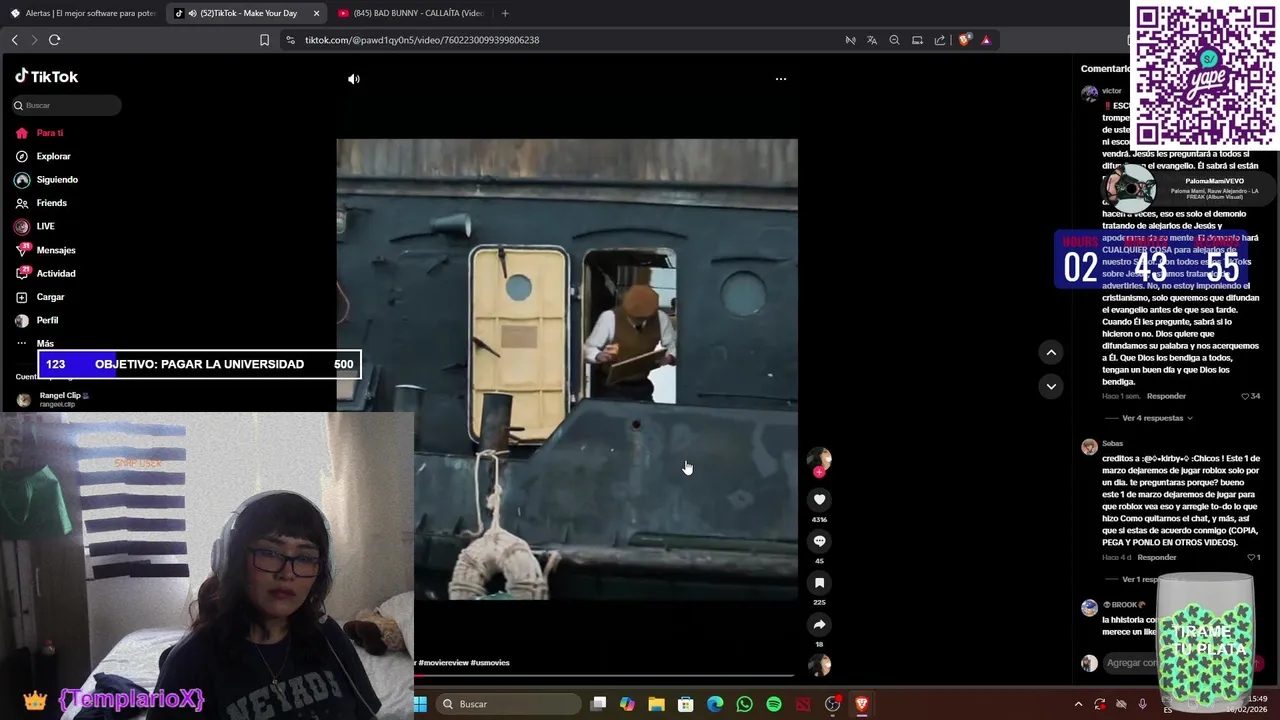This screenshot has height=720, width=1280.
Task: Switch to the Alertas tab
Action: point(84,13)
